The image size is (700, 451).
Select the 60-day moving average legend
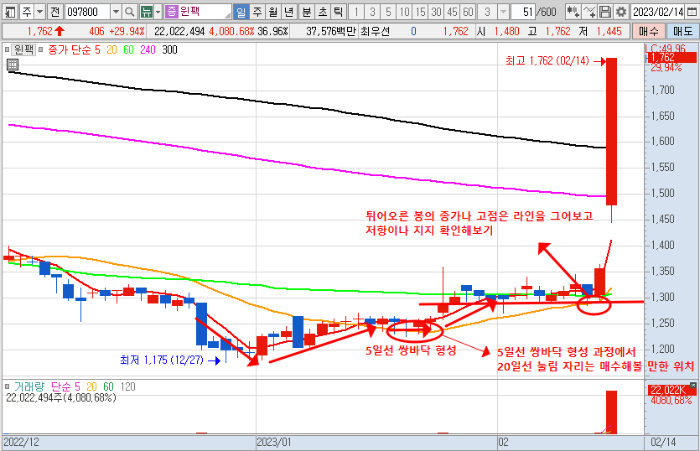pos(128,50)
